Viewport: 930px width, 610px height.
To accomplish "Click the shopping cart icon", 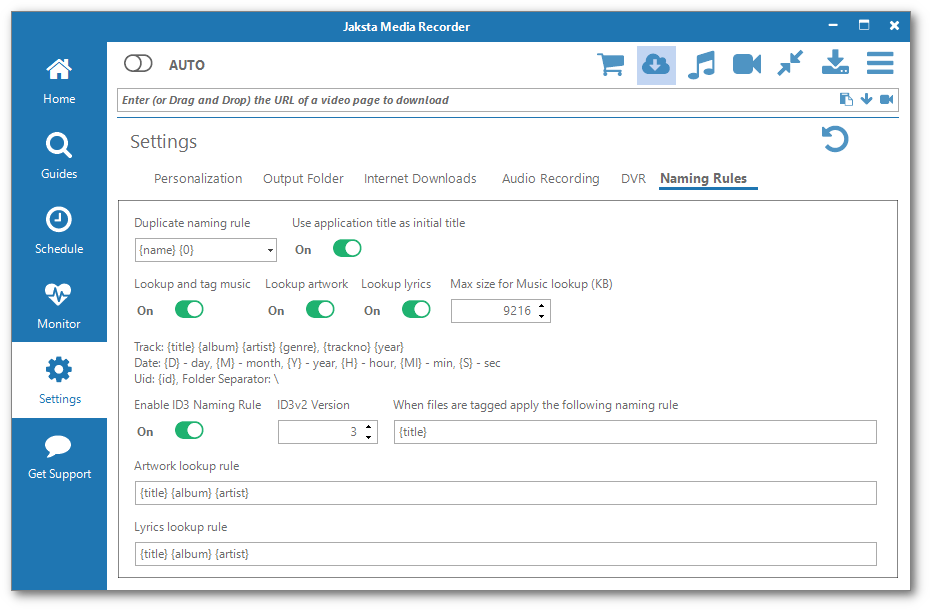I will 611,64.
